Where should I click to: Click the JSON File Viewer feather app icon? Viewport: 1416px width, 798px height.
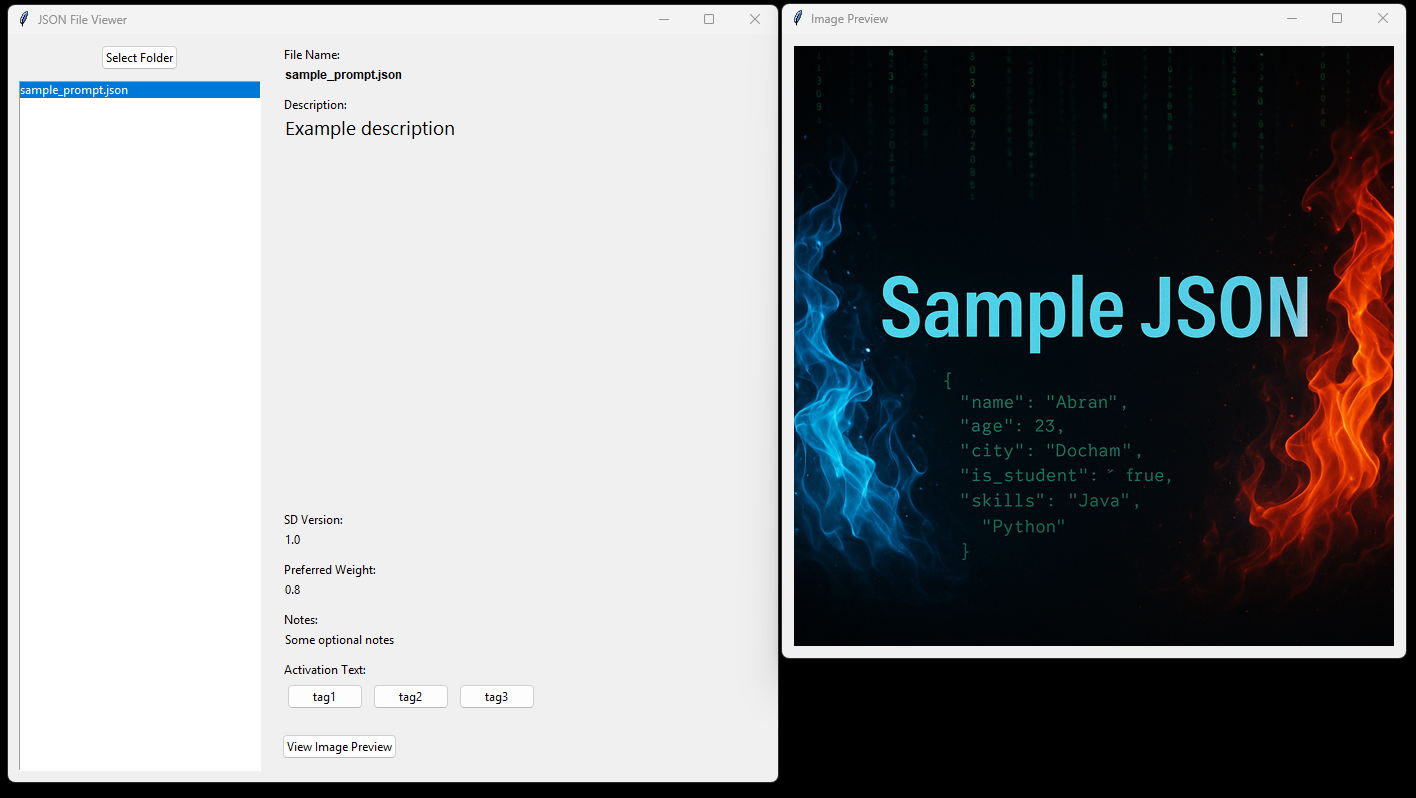click(x=23, y=19)
